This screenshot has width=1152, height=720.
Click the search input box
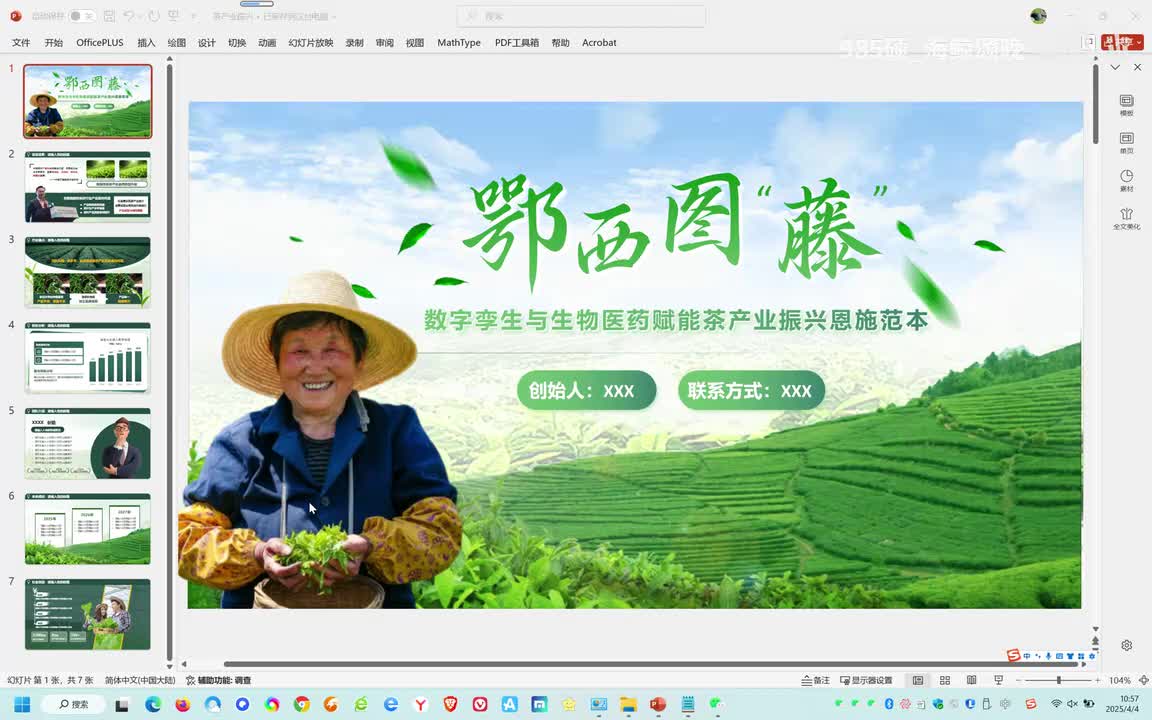tap(580, 15)
